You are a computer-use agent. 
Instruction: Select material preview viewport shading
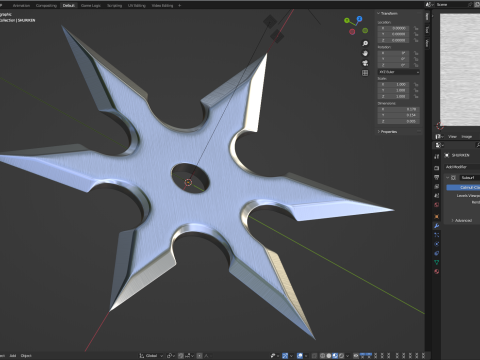pos(335,356)
